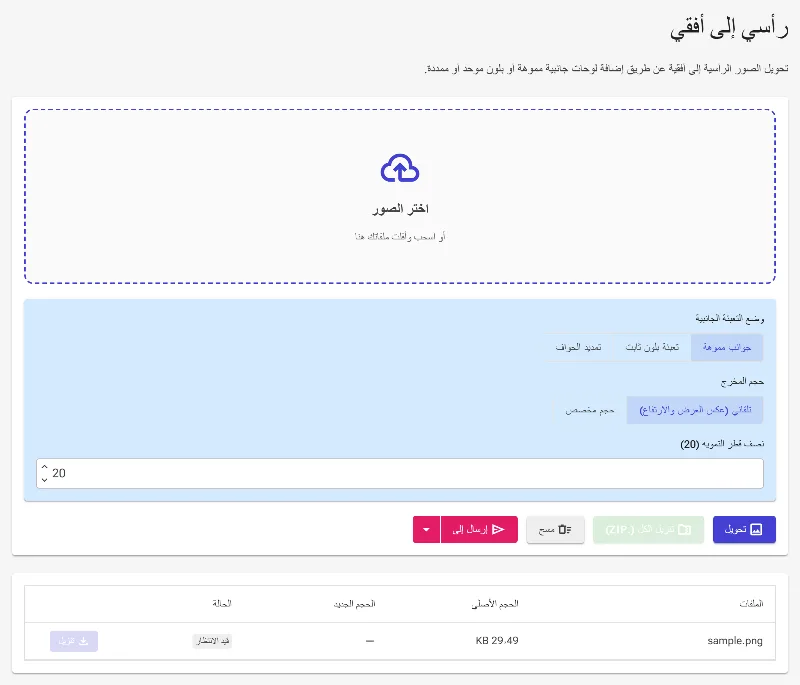The image size is (800, 685).
Task: Click the trash icon in clear button
Action: [564, 529]
